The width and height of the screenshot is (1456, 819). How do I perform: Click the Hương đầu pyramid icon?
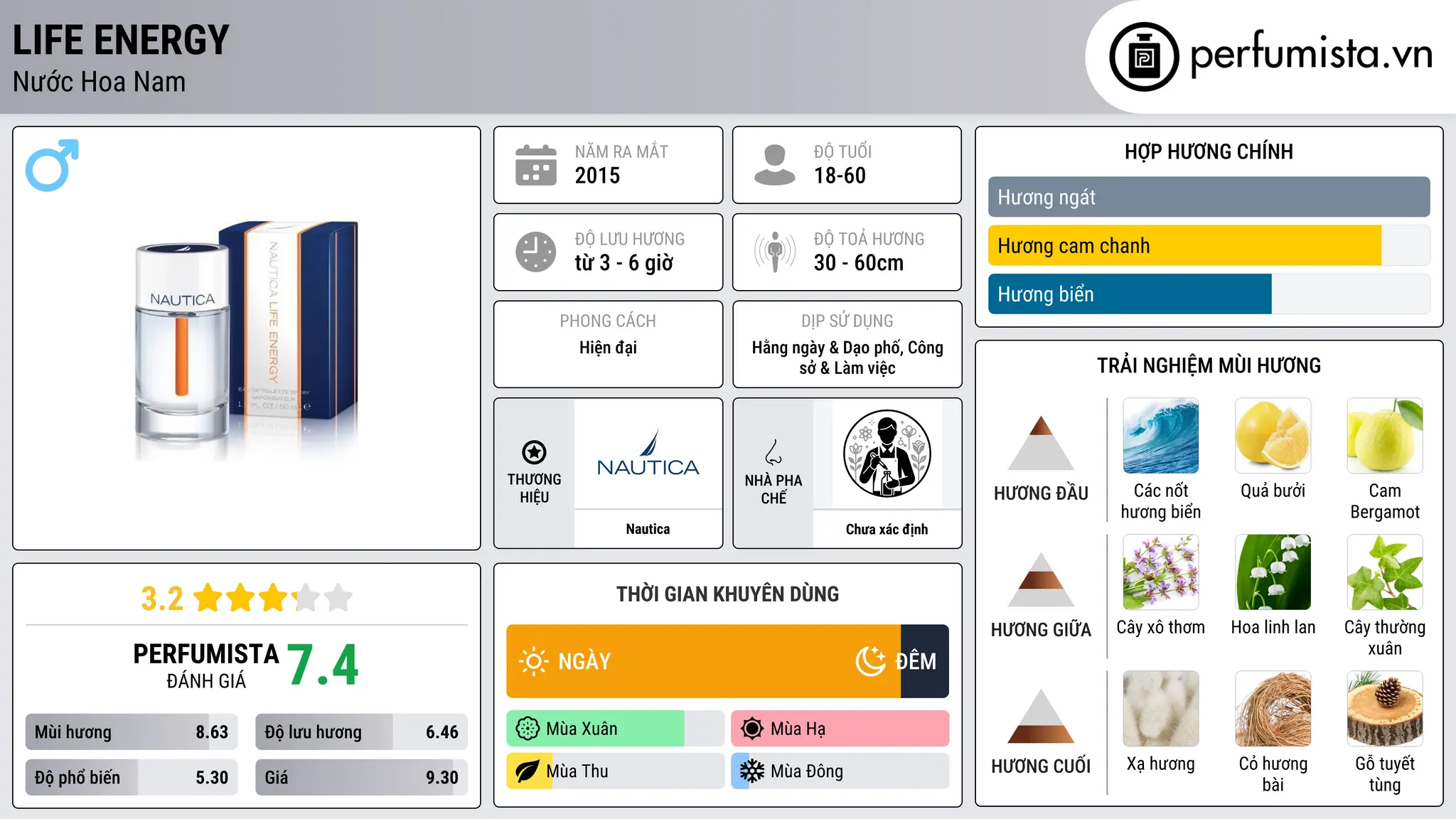coord(1041,442)
